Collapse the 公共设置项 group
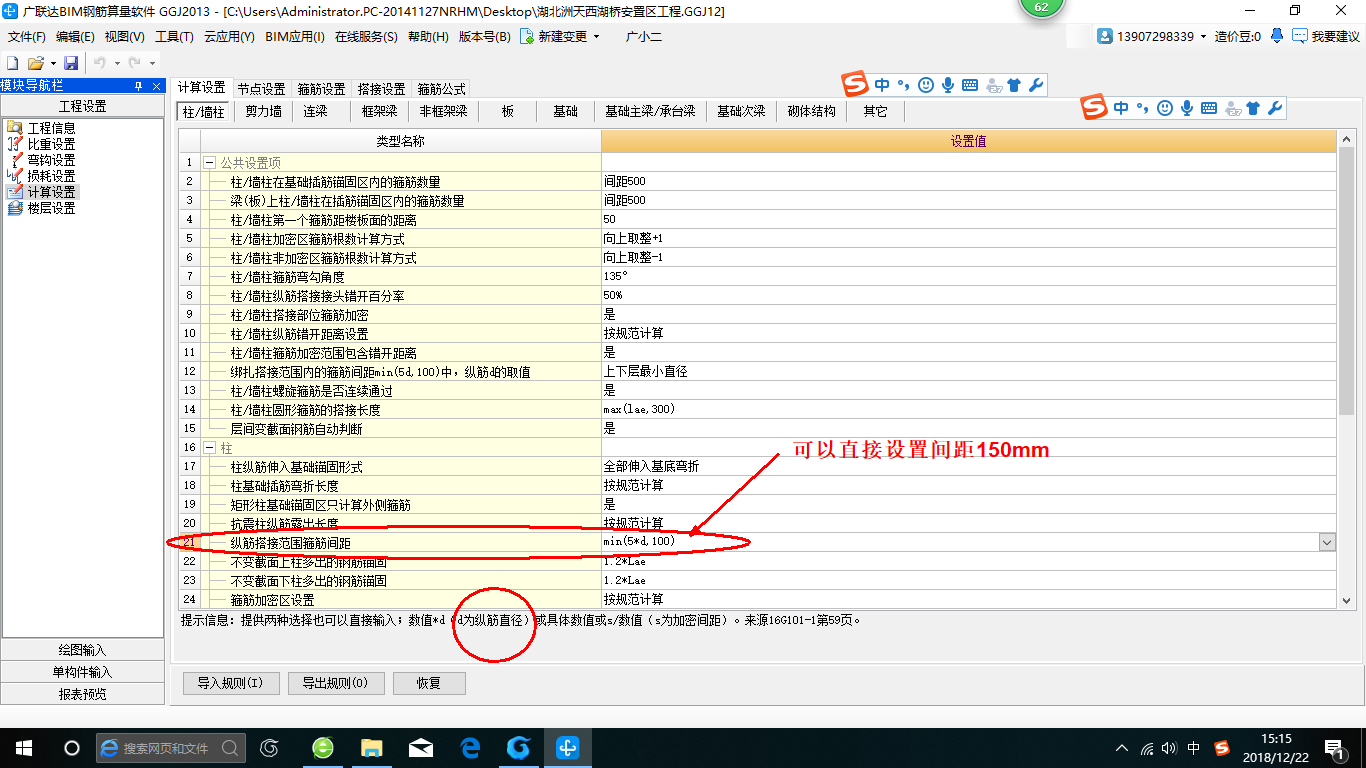 (210, 163)
